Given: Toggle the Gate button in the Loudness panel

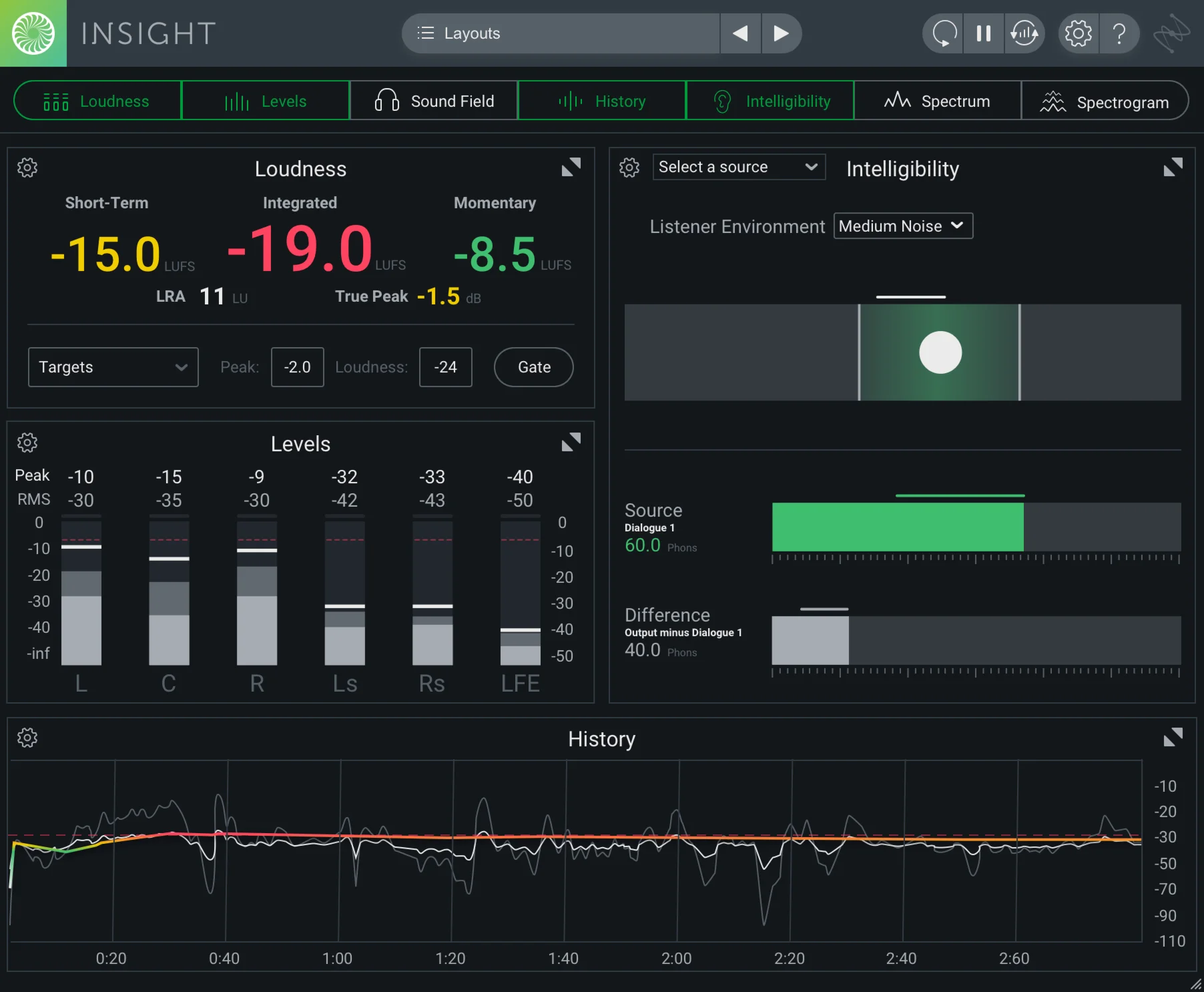Looking at the screenshot, I should (x=533, y=366).
